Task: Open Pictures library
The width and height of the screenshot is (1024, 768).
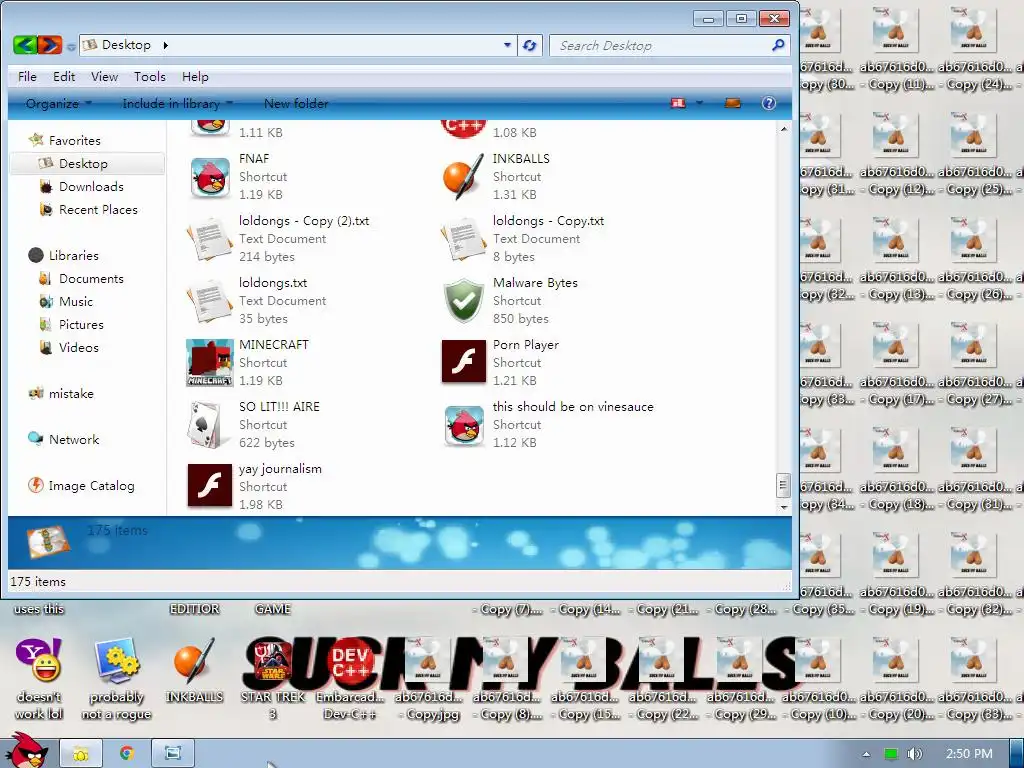Action: coord(71,325)
